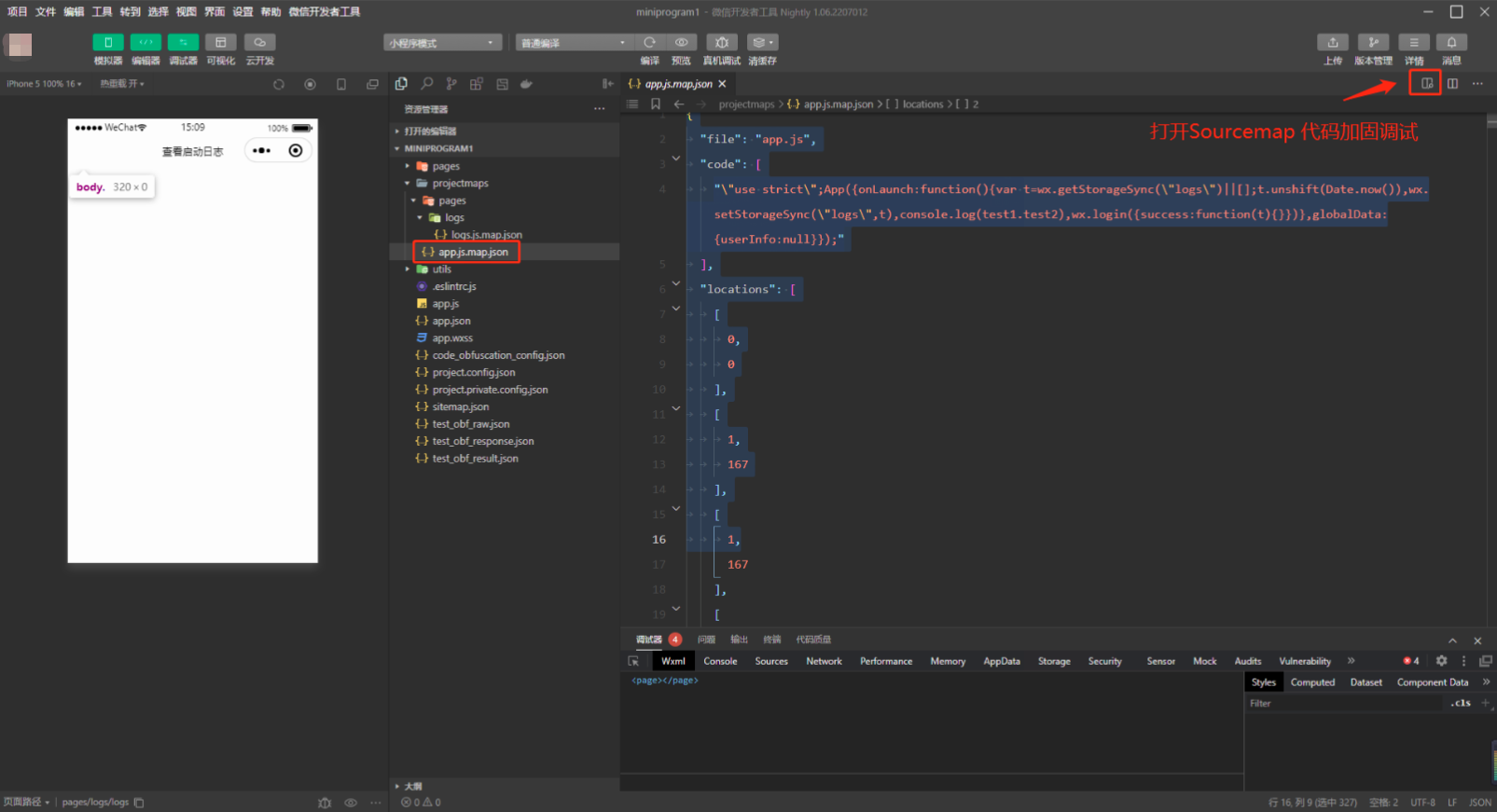Open the Sourcemap code obfuscation debug icon

point(1427,84)
